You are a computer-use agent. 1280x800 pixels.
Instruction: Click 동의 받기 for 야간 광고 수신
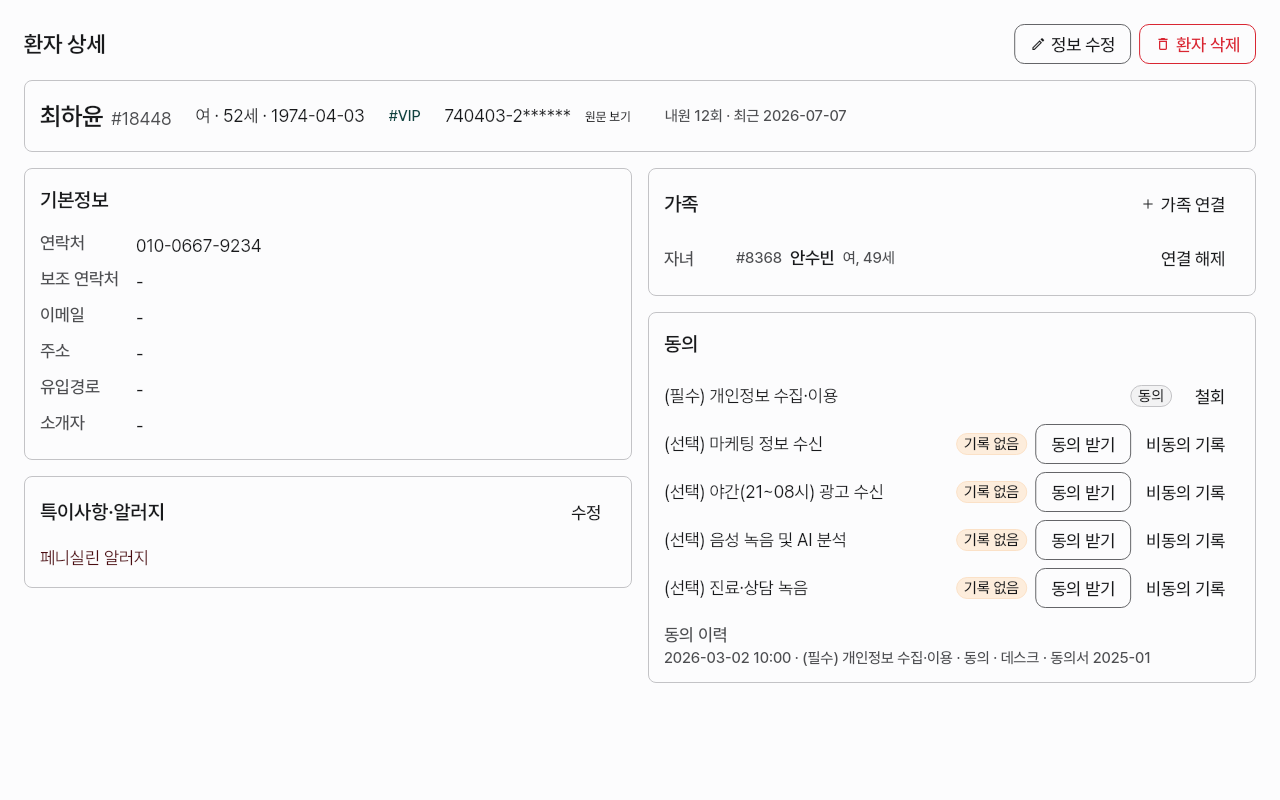1083,492
